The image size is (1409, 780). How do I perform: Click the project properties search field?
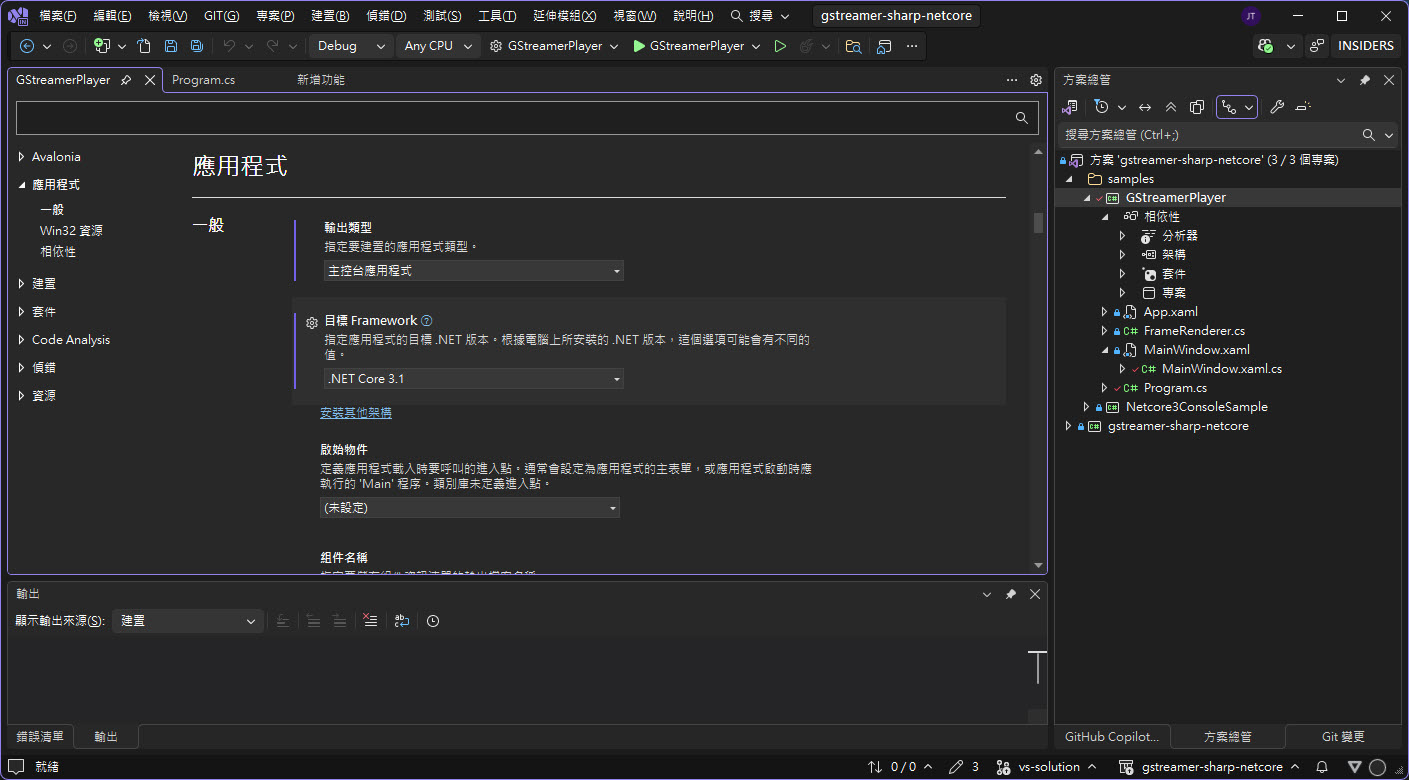pos(515,118)
